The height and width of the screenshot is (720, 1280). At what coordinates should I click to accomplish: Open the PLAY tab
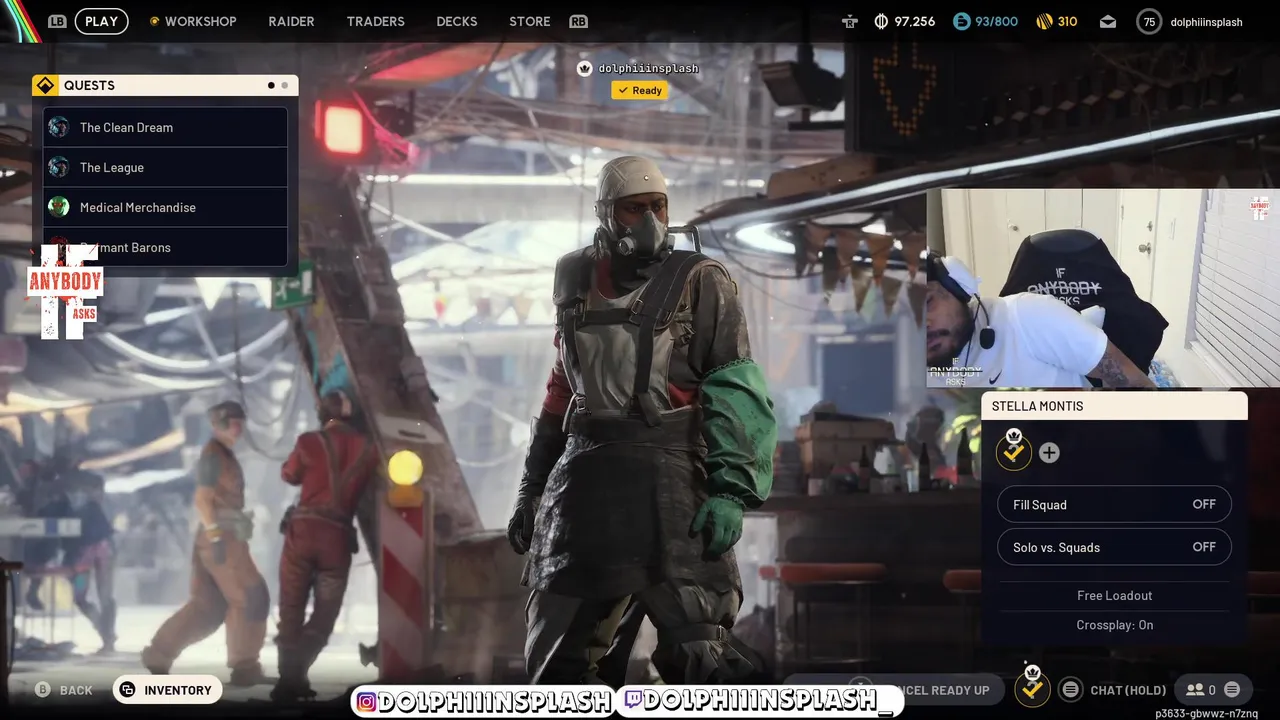tap(101, 21)
